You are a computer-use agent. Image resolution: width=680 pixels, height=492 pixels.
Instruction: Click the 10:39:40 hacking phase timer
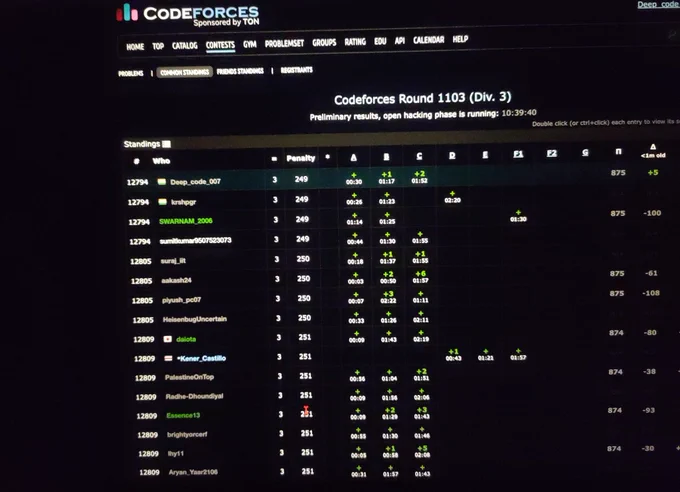(x=519, y=113)
